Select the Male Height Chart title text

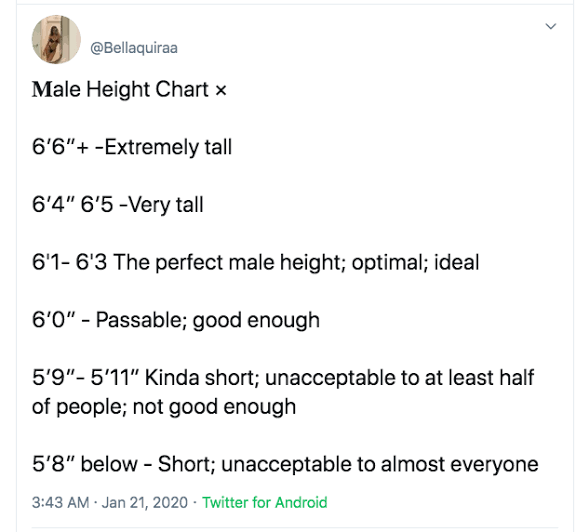coord(120,89)
